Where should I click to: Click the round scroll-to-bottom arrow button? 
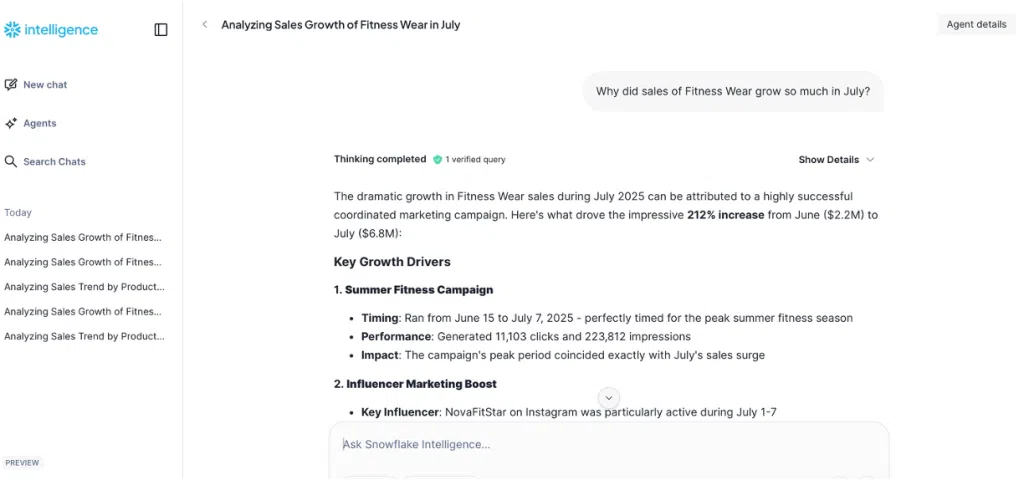point(608,398)
